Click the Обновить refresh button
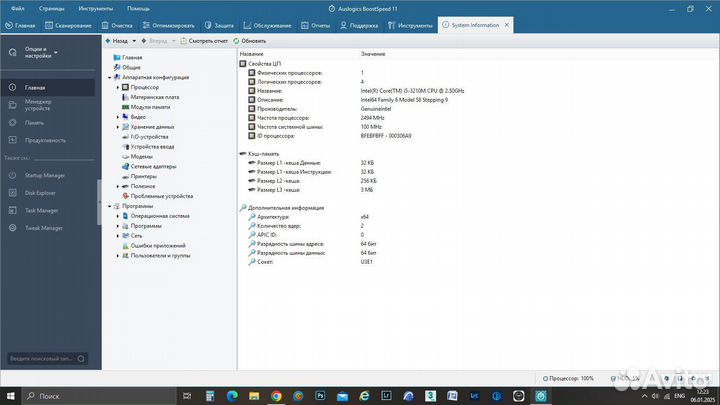720x405 pixels. point(249,41)
